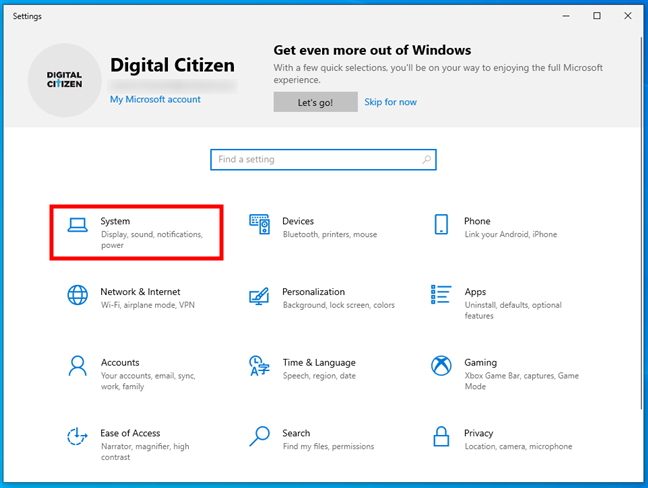The image size is (648, 488).
Task: Open My Microsoft account link
Action: pyautogui.click(x=155, y=99)
